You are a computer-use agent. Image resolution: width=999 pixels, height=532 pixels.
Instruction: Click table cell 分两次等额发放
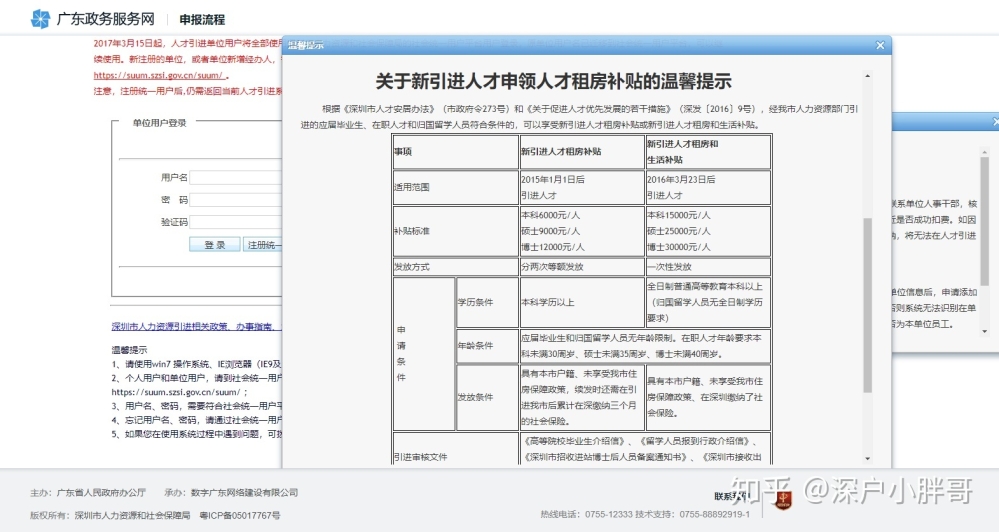click(x=582, y=267)
